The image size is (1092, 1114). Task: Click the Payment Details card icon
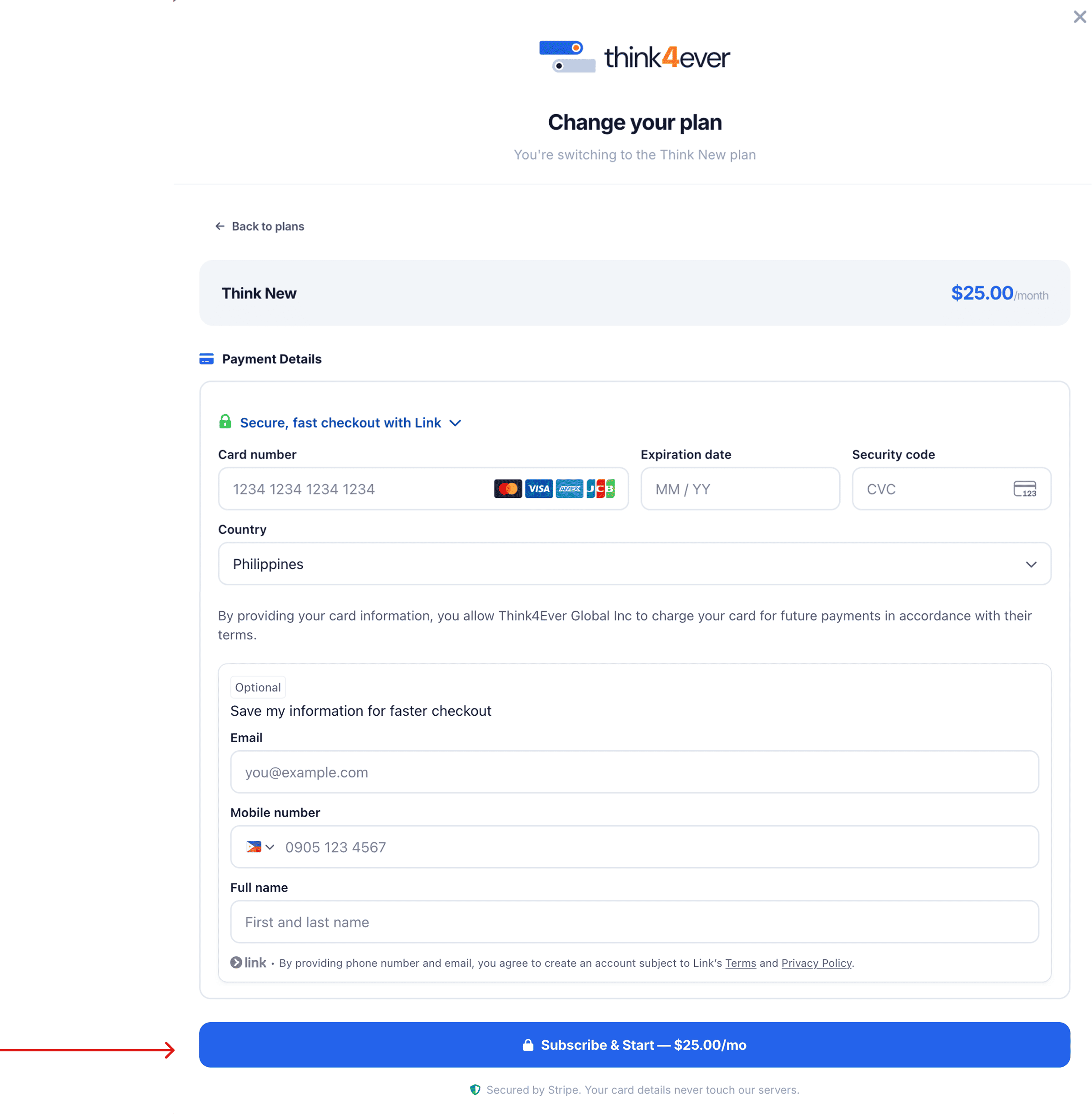206,359
